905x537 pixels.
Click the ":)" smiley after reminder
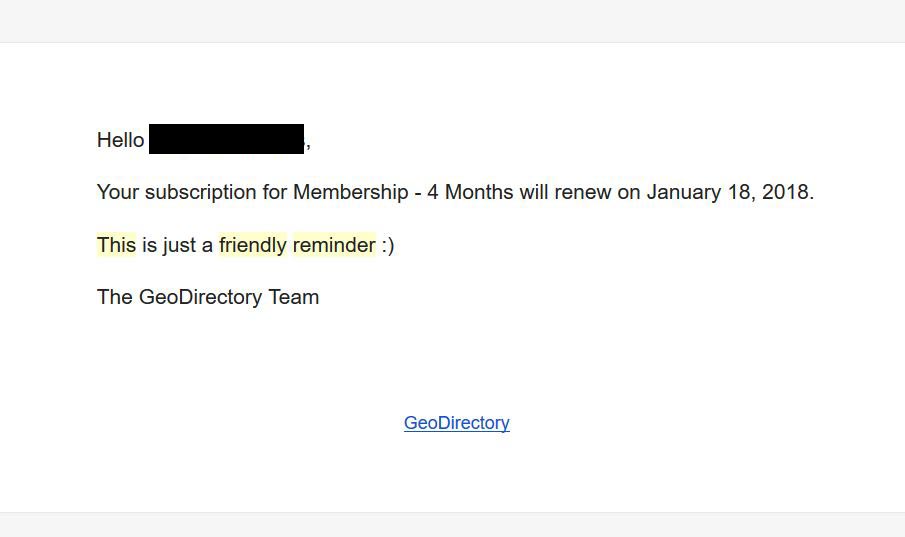click(388, 245)
